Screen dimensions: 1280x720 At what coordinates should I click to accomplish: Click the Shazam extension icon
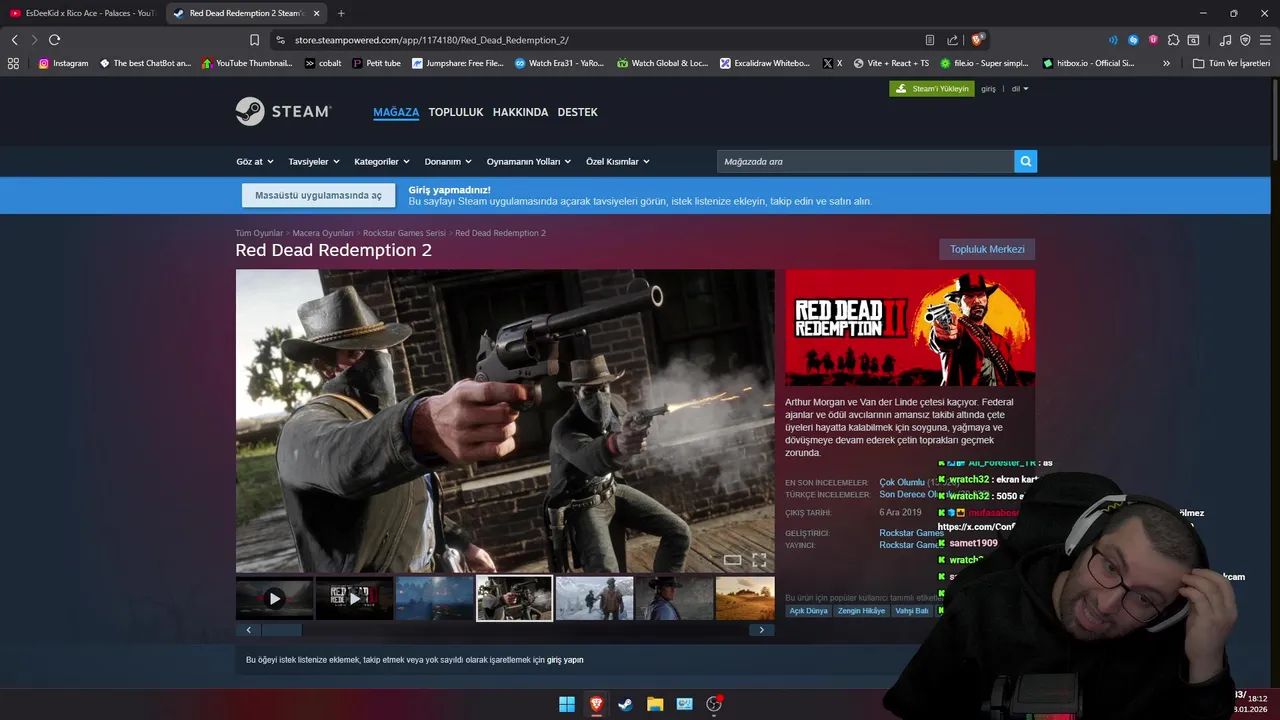click(x=1133, y=40)
